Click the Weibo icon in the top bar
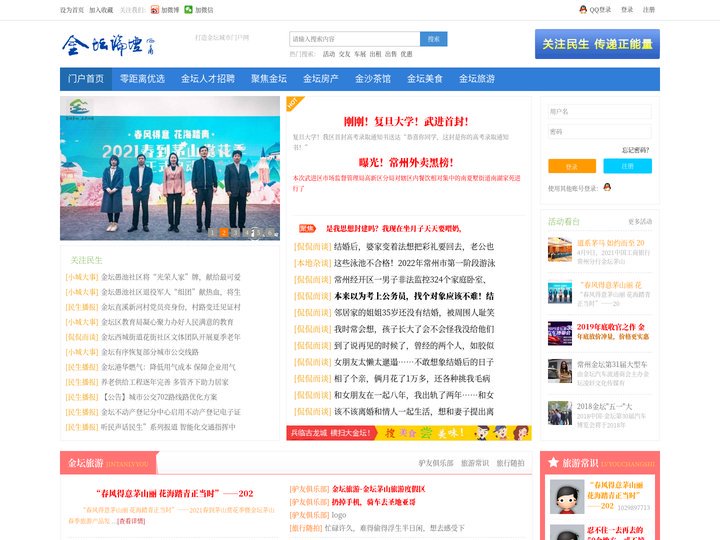Viewport: 720px width, 540px height. (155, 10)
